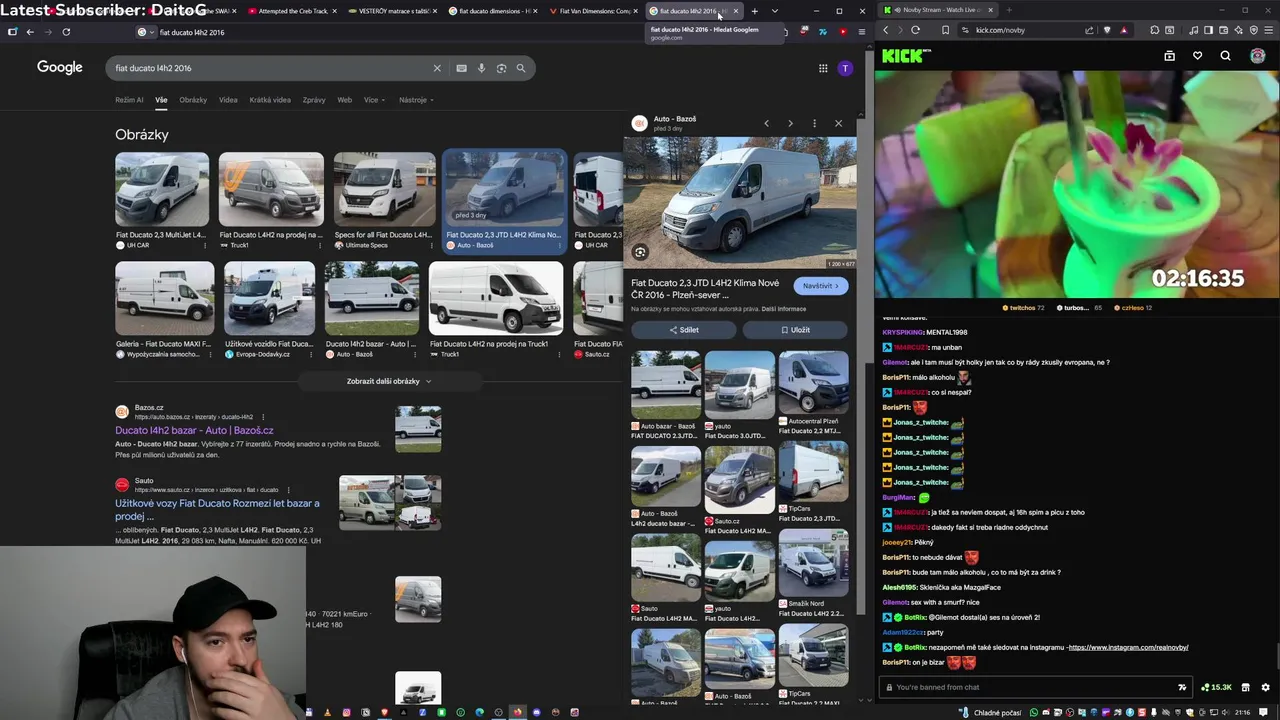Open the Google account avatar T
The width and height of the screenshot is (1280, 720).
point(845,68)
